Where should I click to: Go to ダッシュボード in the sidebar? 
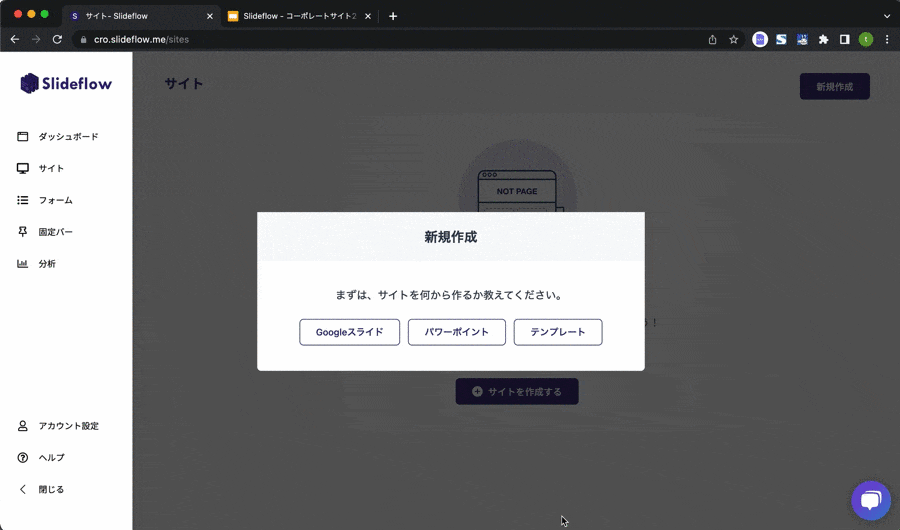pos(68,137)
